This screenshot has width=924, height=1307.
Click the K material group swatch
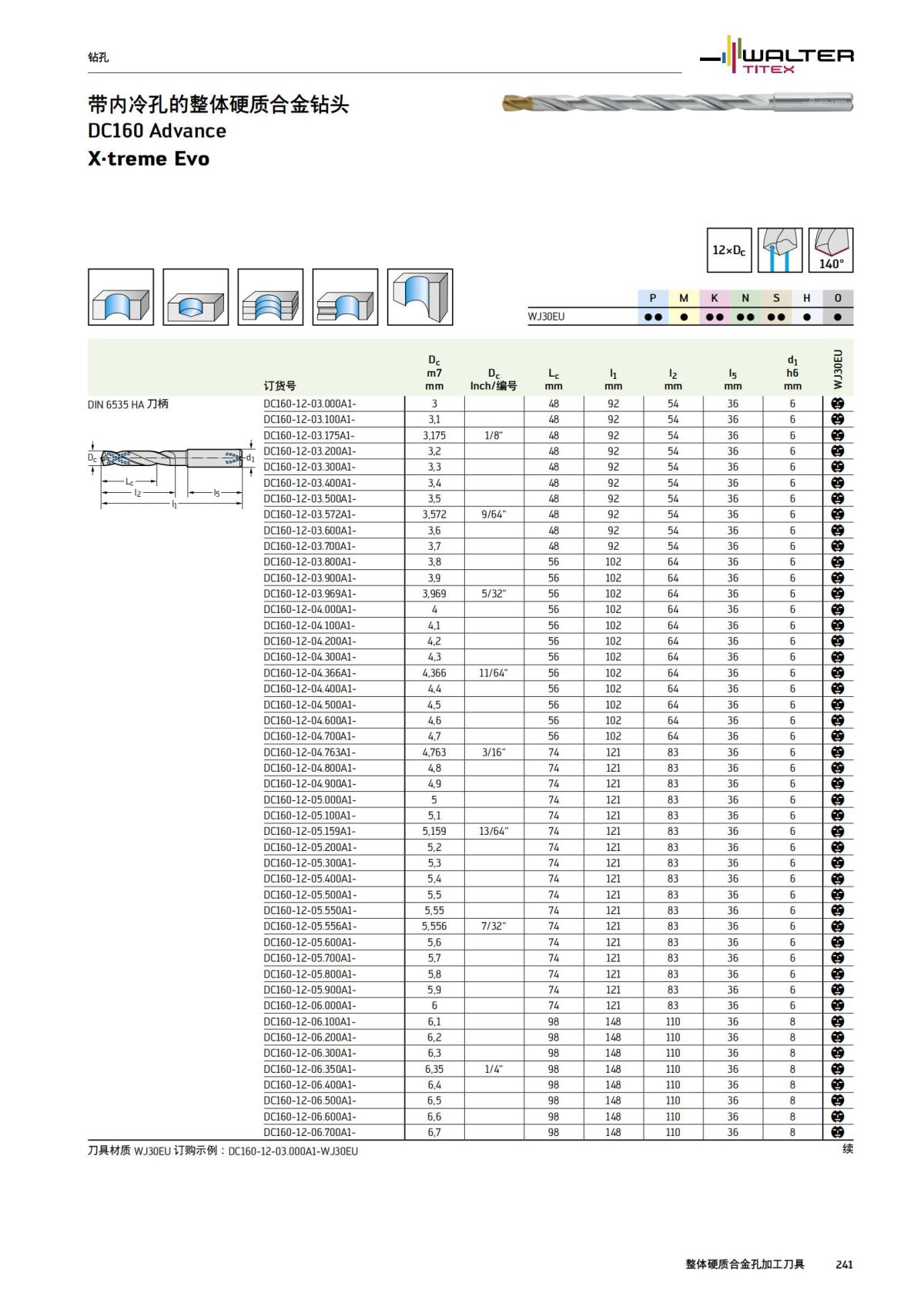click(715, 298)
